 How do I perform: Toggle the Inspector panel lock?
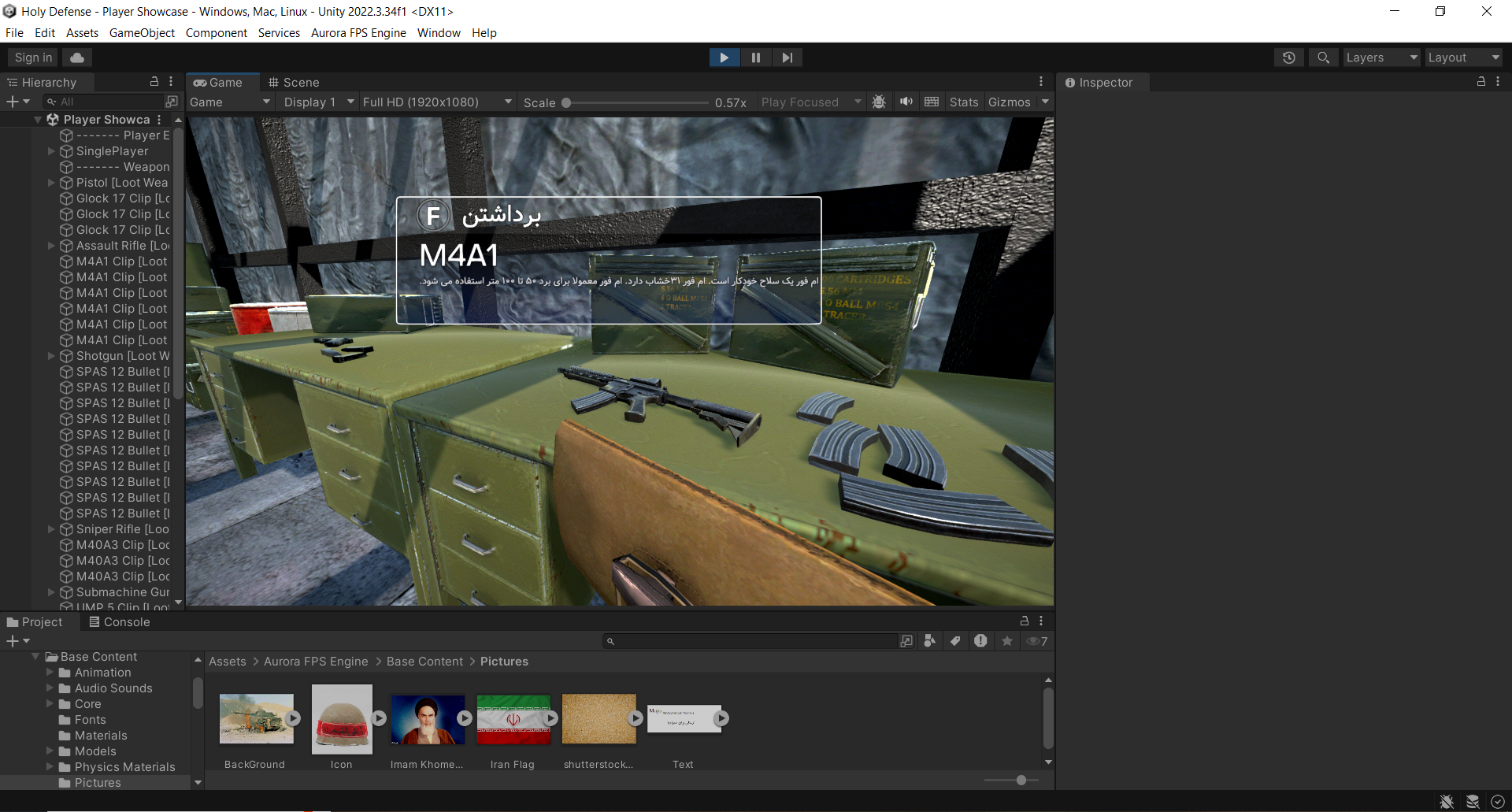coord(1481,82)
